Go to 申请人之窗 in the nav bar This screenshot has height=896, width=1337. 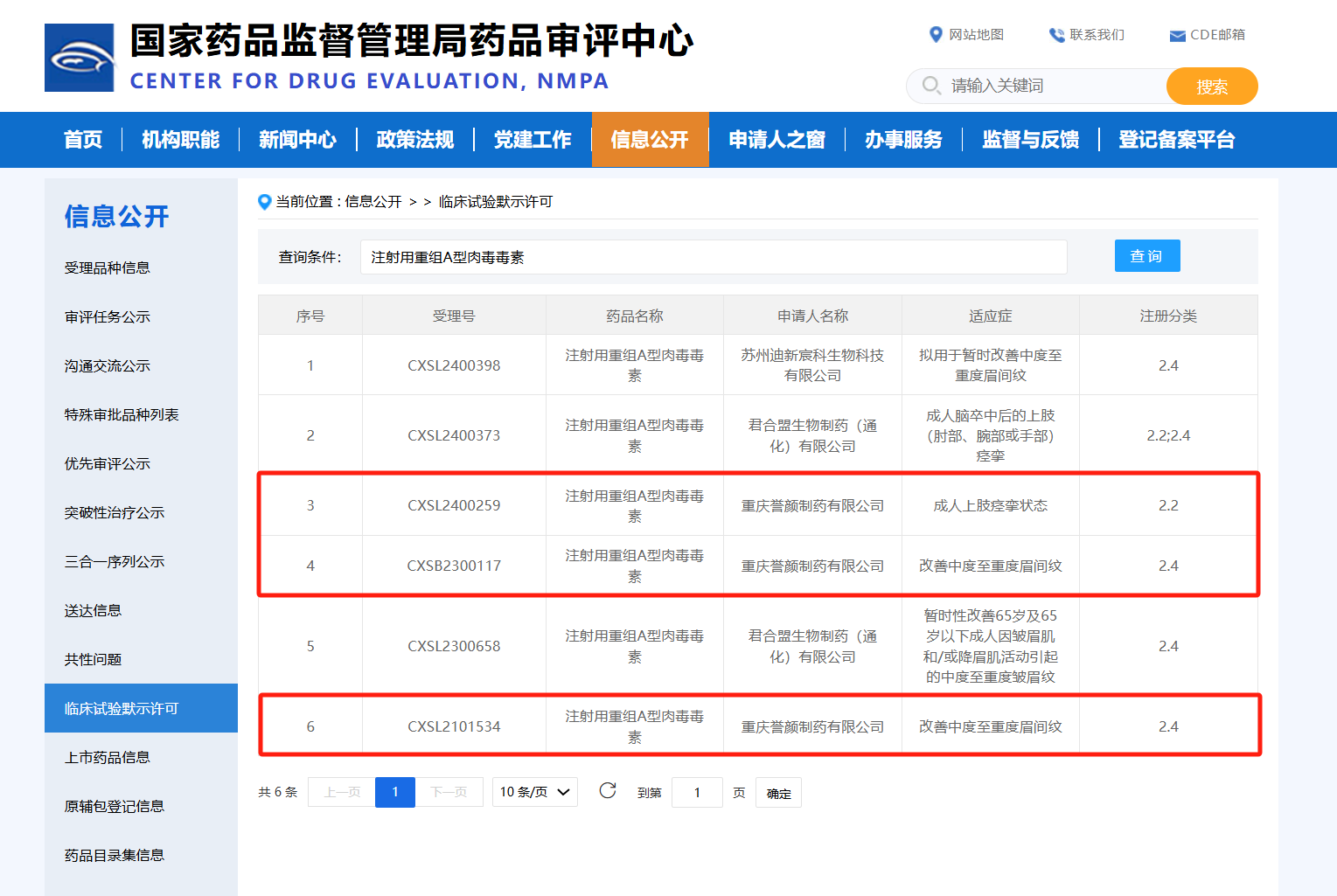[776, 140]
